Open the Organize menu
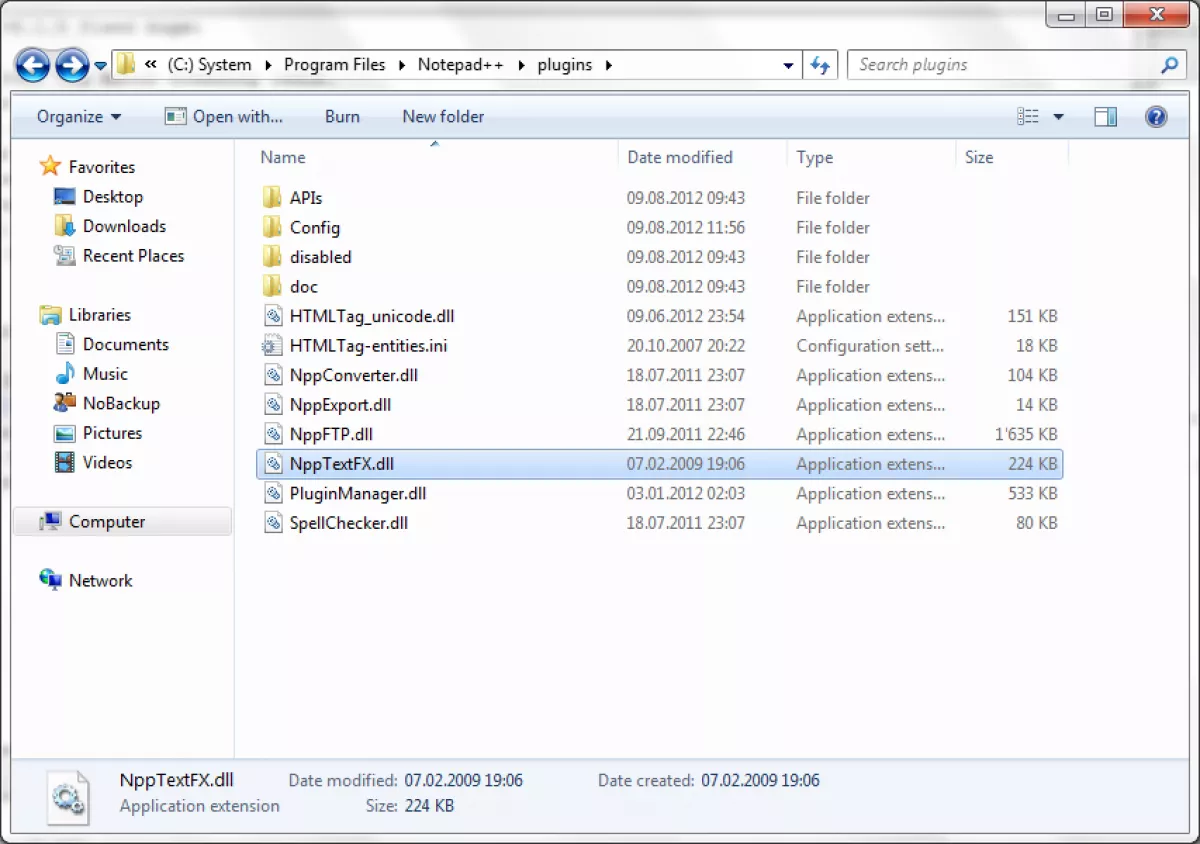This screenshot has height=844, width=1200. click(x=77, y=116)
